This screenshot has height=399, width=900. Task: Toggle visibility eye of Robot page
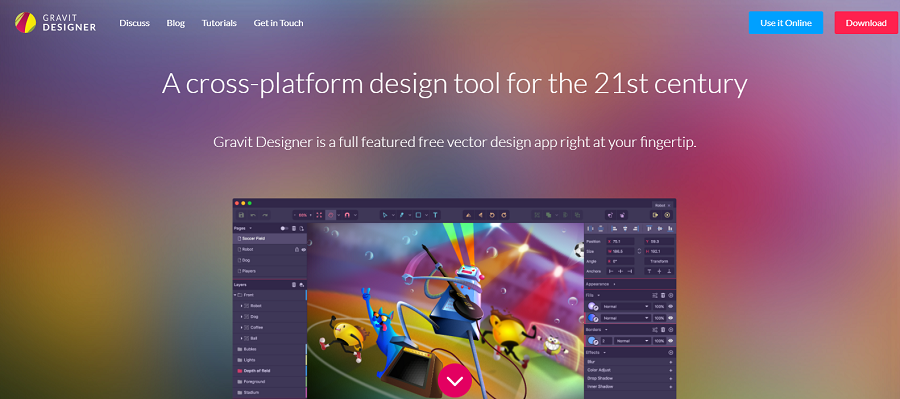304,249
